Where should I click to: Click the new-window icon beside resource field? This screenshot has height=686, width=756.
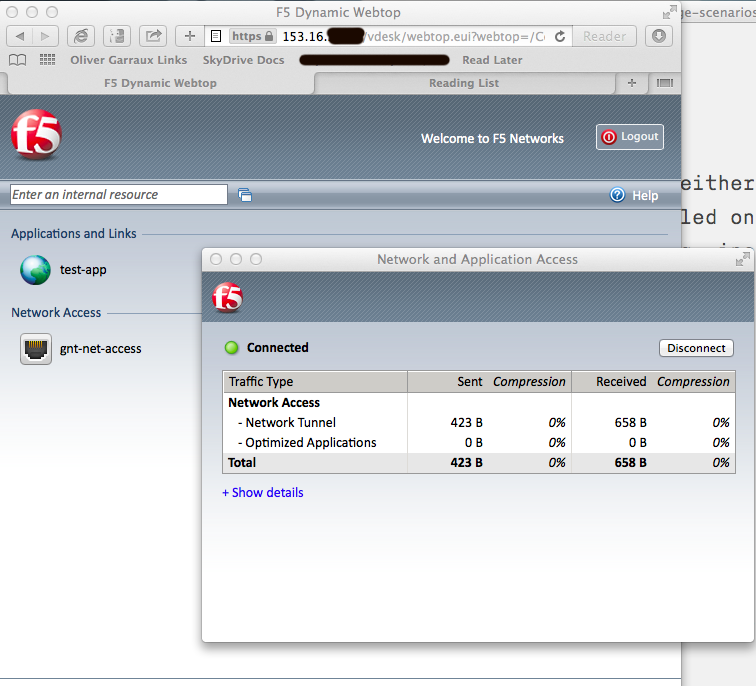(245, 195)
